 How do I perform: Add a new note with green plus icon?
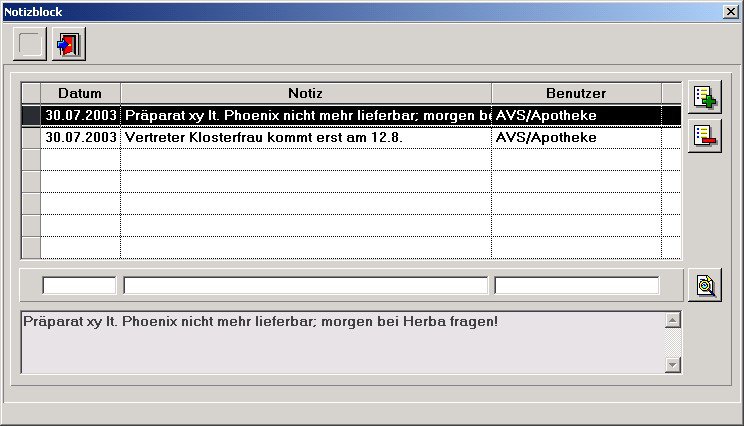pos(705,97)
